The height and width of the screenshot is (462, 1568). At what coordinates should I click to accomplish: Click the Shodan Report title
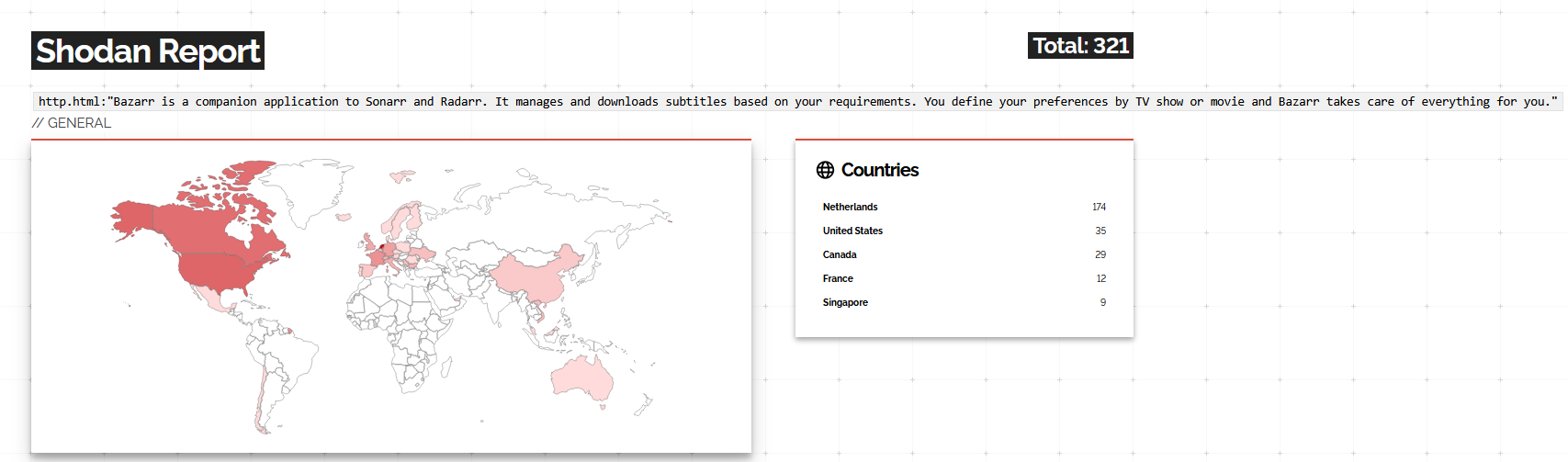click(x=148, y=51)
